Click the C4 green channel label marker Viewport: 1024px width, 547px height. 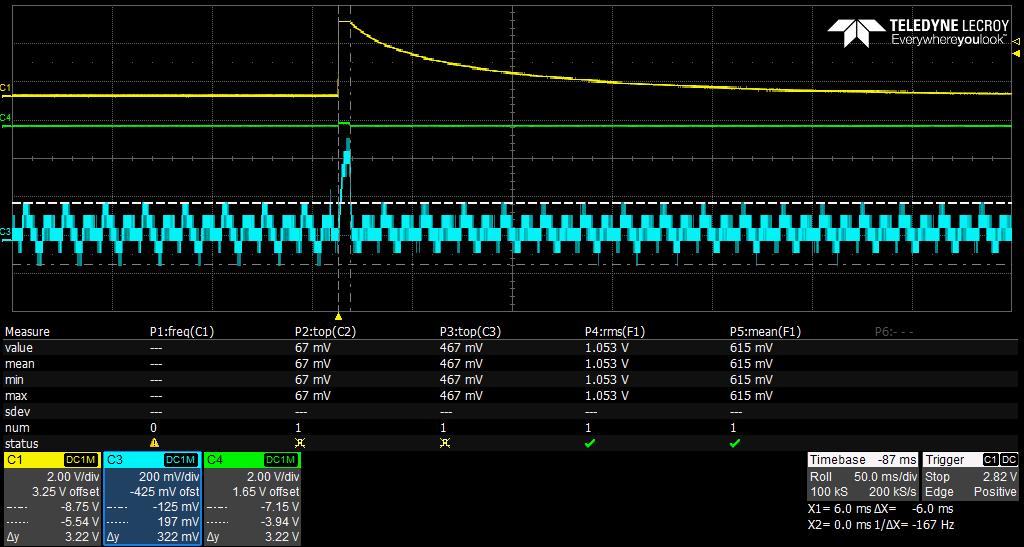(6, 117)
